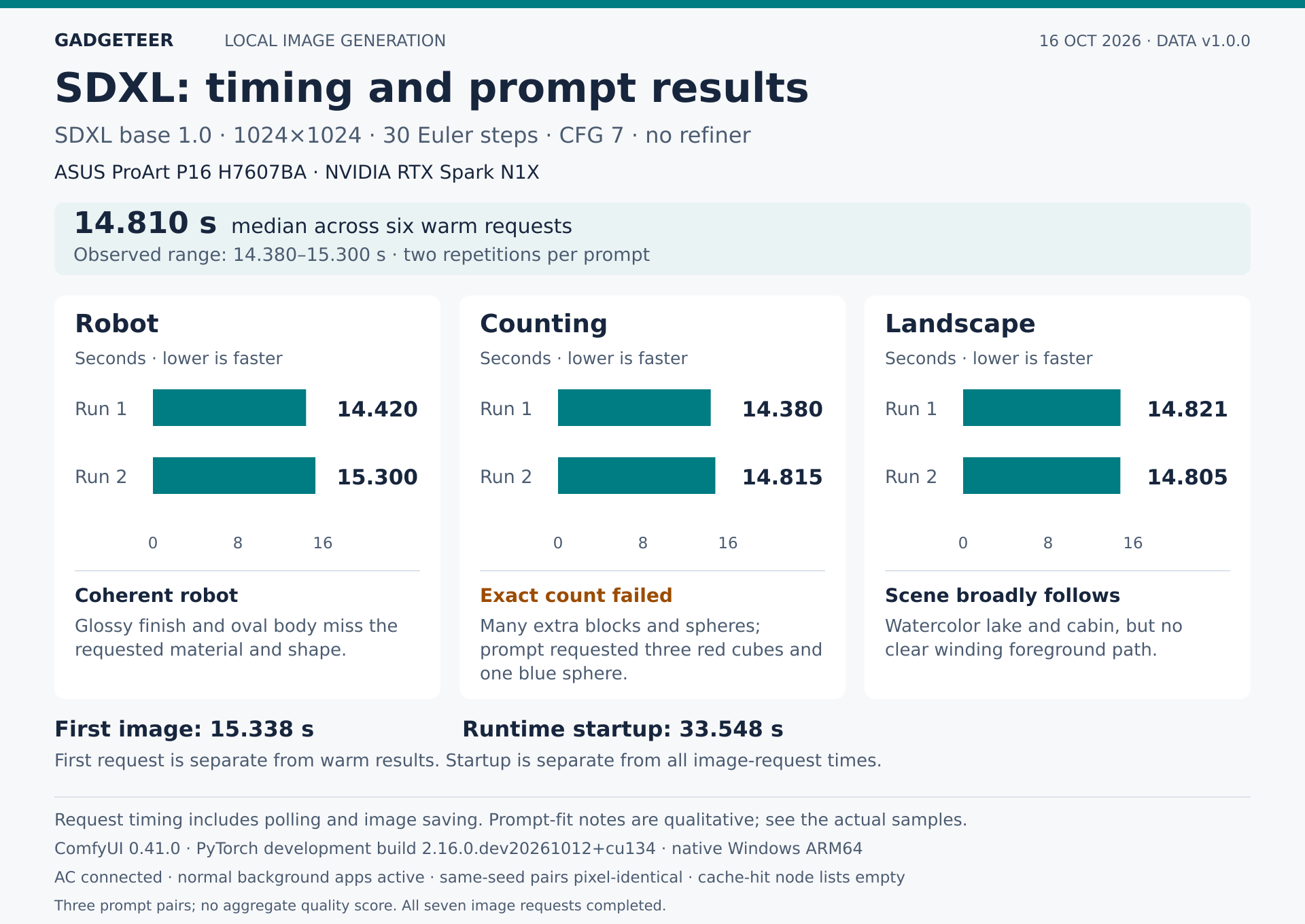
Task: Click the GADGETEER brand name
Action: [114, 41]
